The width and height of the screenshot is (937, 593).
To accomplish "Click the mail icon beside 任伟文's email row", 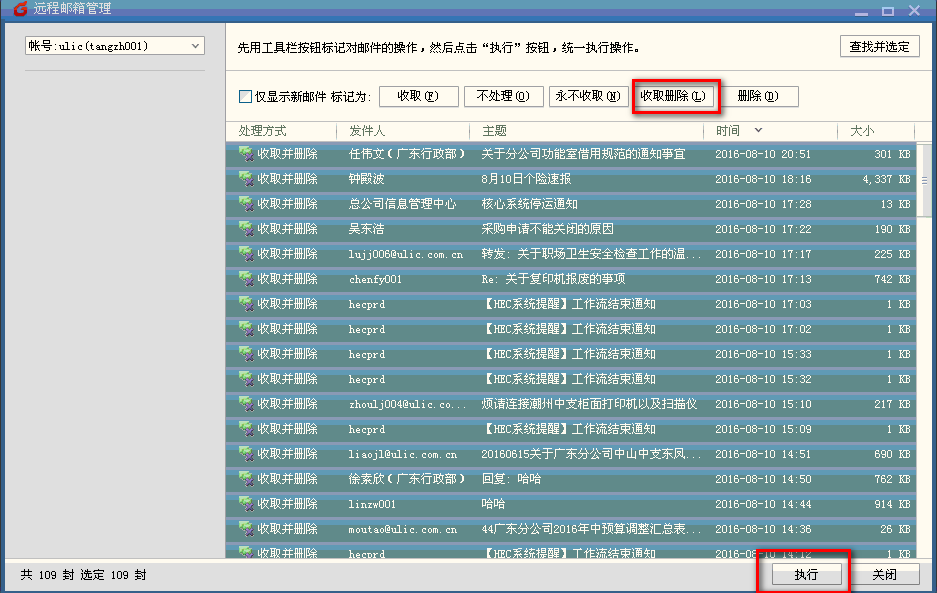I will point(246,154).
